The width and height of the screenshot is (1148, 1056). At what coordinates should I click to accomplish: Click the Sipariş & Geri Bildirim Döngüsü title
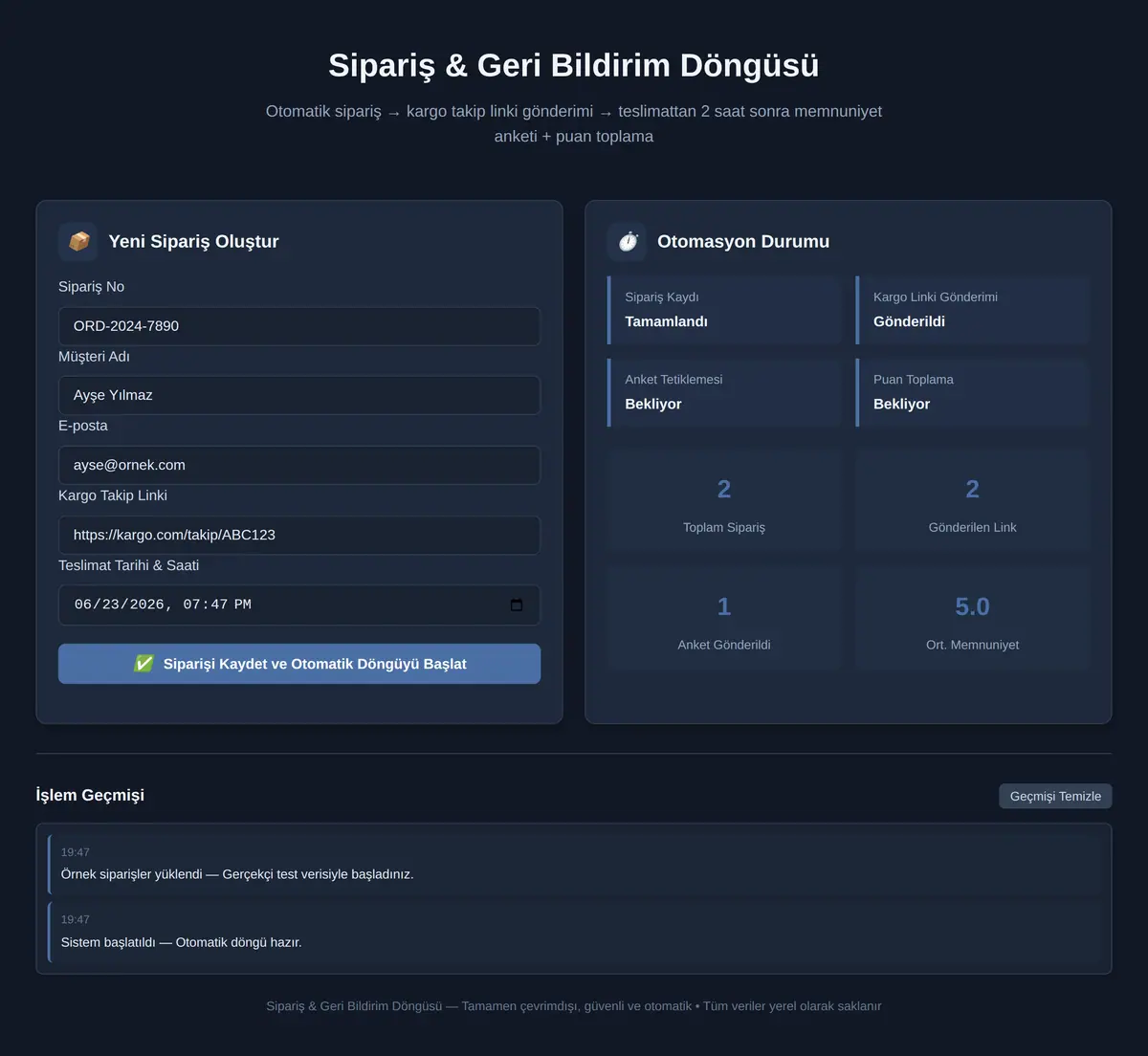pyautogui.click(x=574, y=65)
